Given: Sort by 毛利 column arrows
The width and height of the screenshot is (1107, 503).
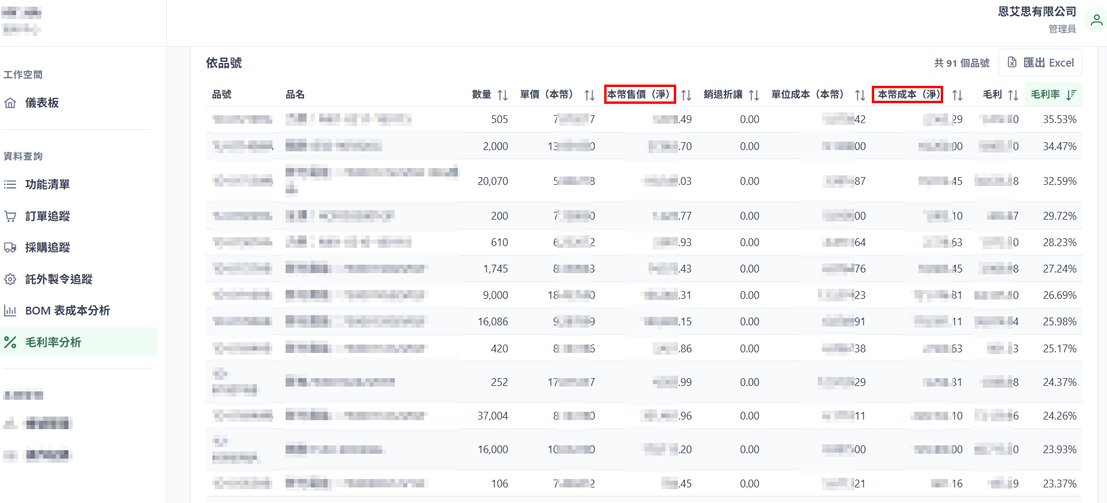Looking at the screenshot, I should (x=1013, y=95).
